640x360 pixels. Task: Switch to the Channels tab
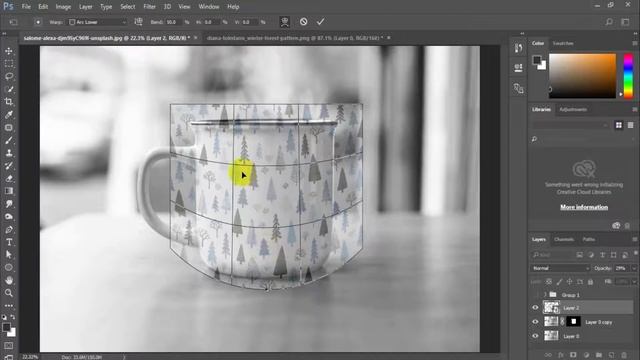[x=564, y=240]
